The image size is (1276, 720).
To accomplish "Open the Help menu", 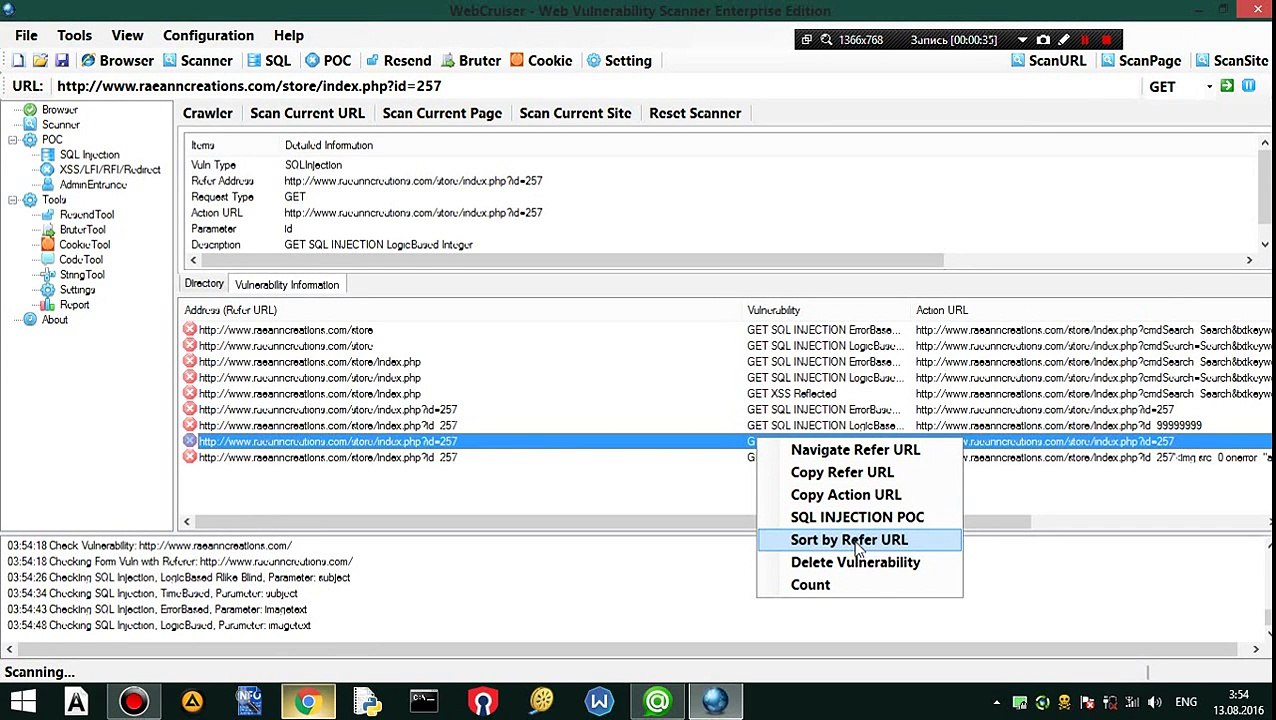I will tap(288, 36).
